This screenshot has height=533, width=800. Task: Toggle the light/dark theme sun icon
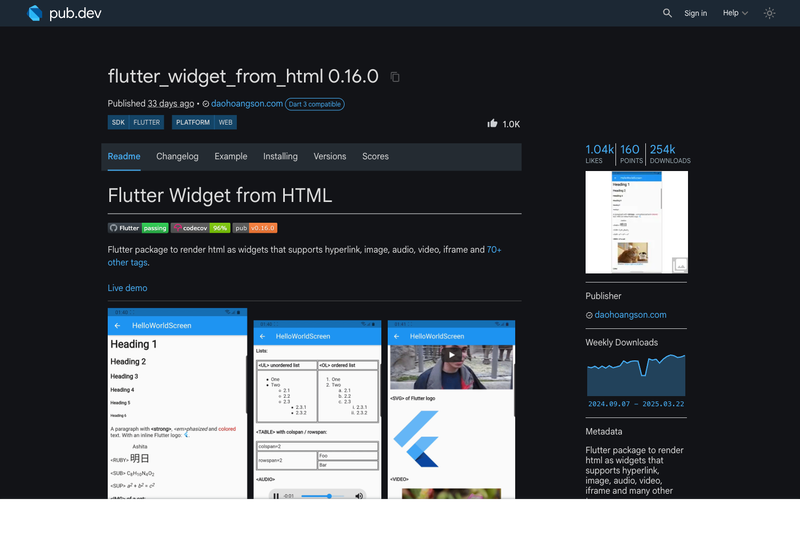click(769, 13)
